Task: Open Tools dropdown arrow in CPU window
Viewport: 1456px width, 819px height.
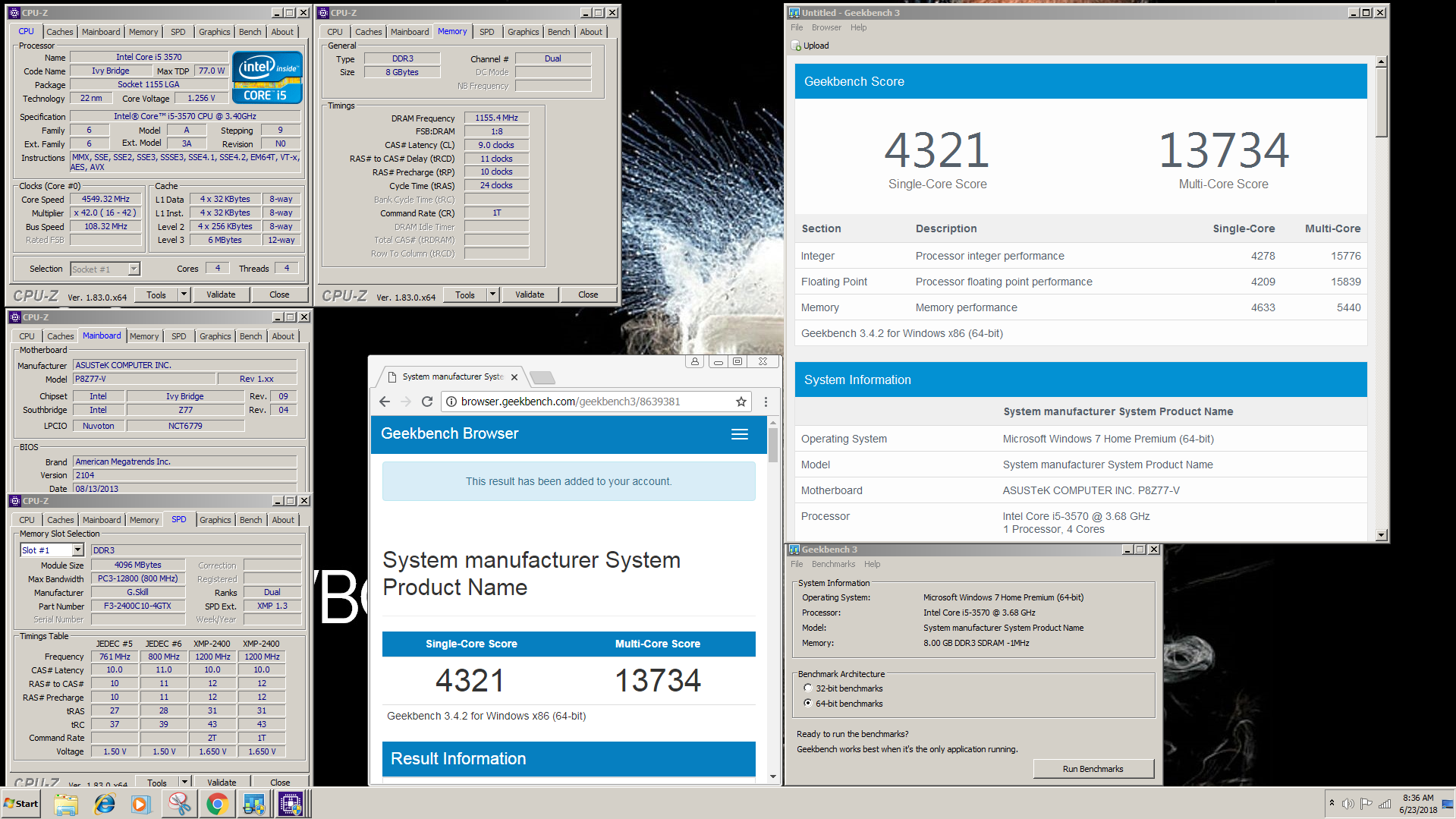Action: click(184, 295)
